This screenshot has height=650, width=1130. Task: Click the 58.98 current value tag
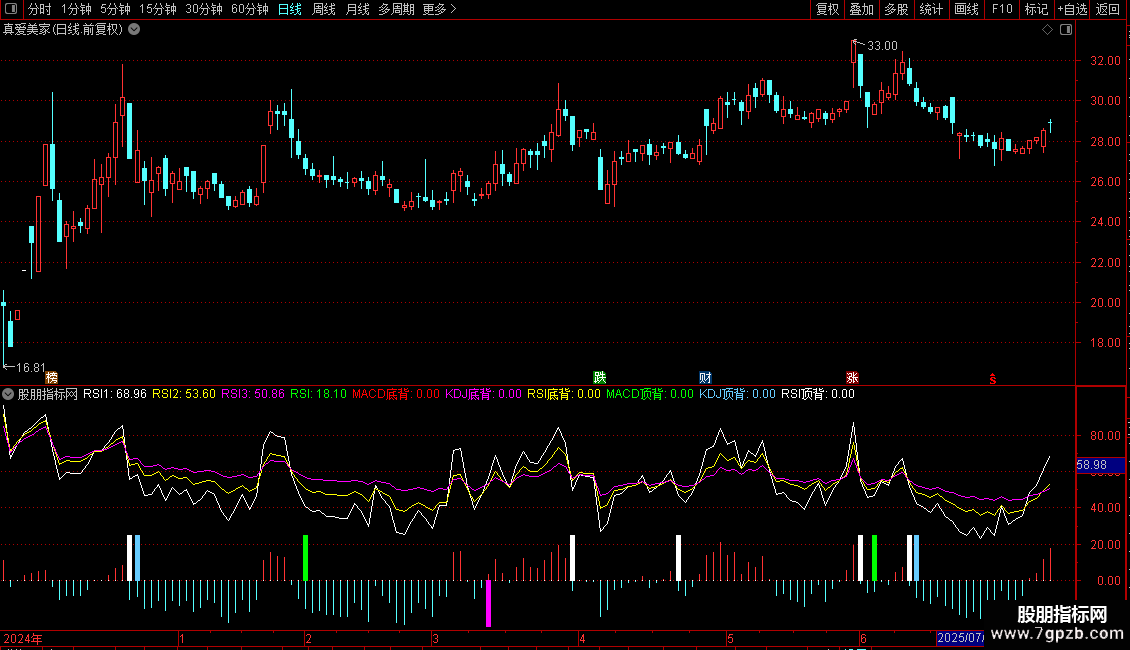pos(1100,466)
